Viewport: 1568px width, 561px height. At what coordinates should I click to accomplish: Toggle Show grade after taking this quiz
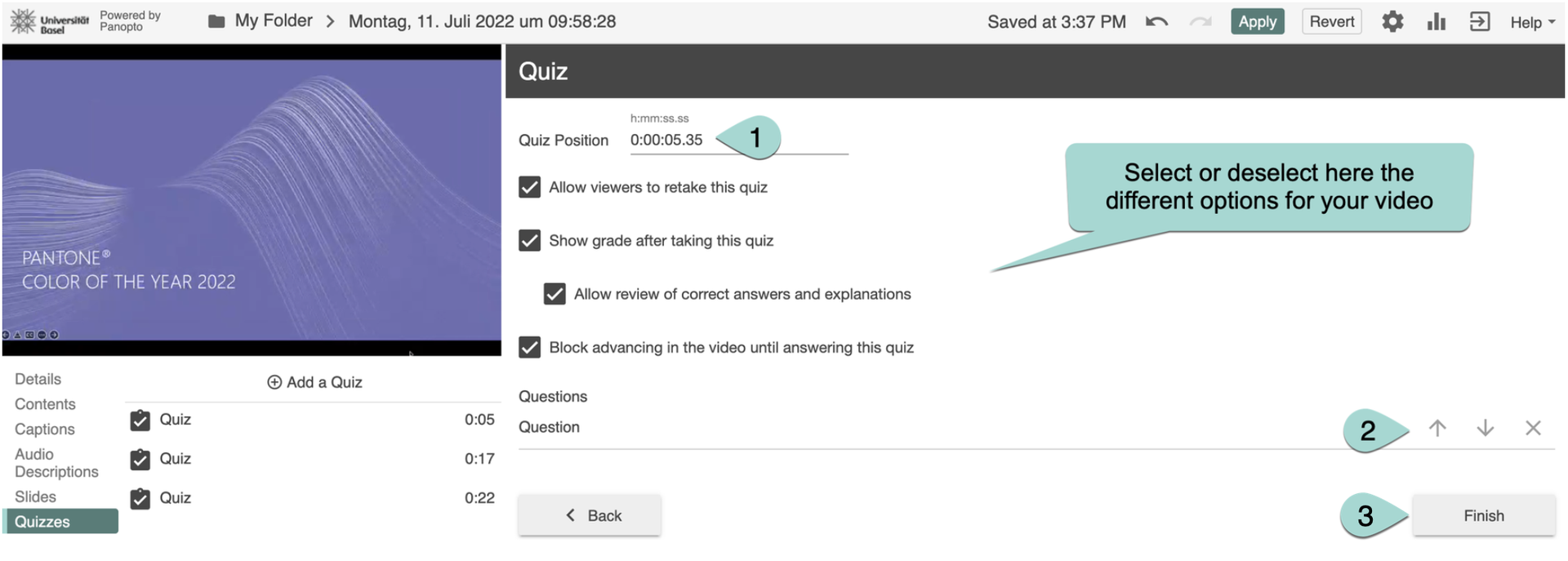click(529, 241)
